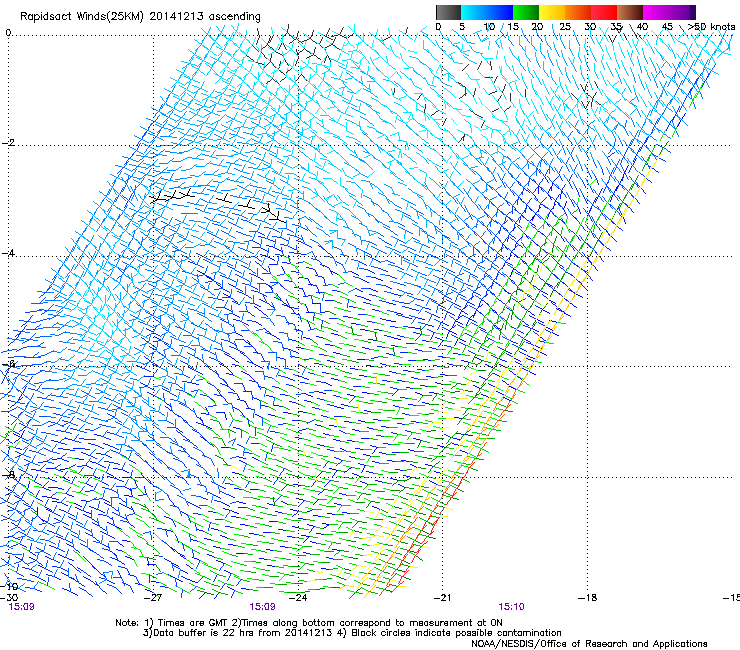Screen dimensions: 740x650
Task: Select the cyan-to-blue 5-15 knots legend gradient
Action: point(487,12)
